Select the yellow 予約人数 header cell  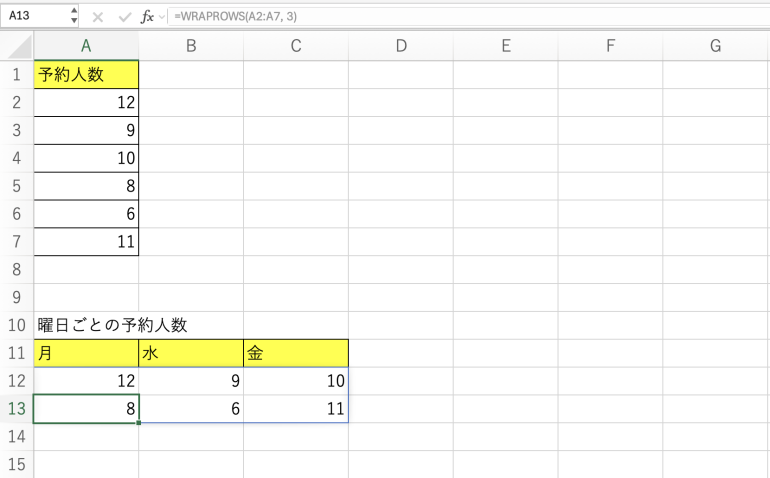coord(86,74)
